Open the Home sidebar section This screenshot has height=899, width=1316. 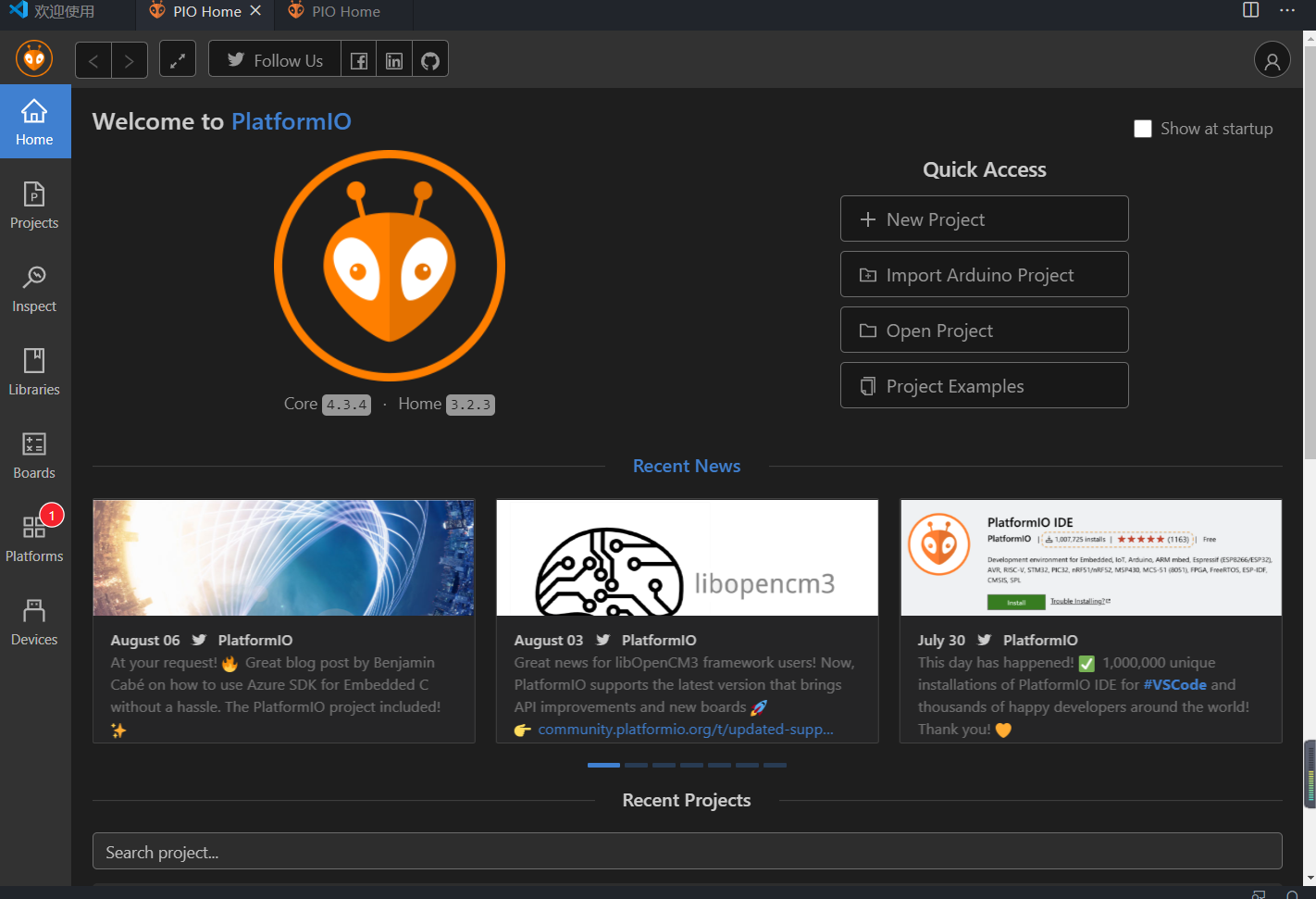pos(34,121)
